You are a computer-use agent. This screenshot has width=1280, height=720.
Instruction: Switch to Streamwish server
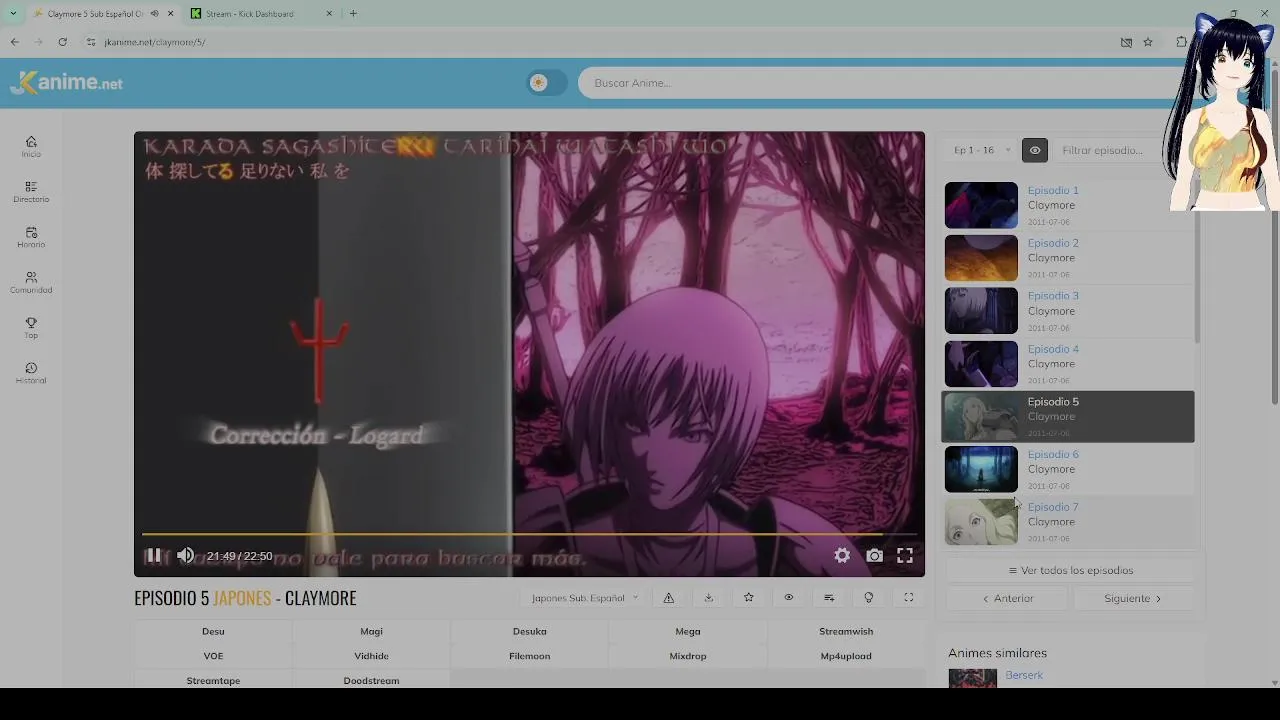tap(846, 631)
